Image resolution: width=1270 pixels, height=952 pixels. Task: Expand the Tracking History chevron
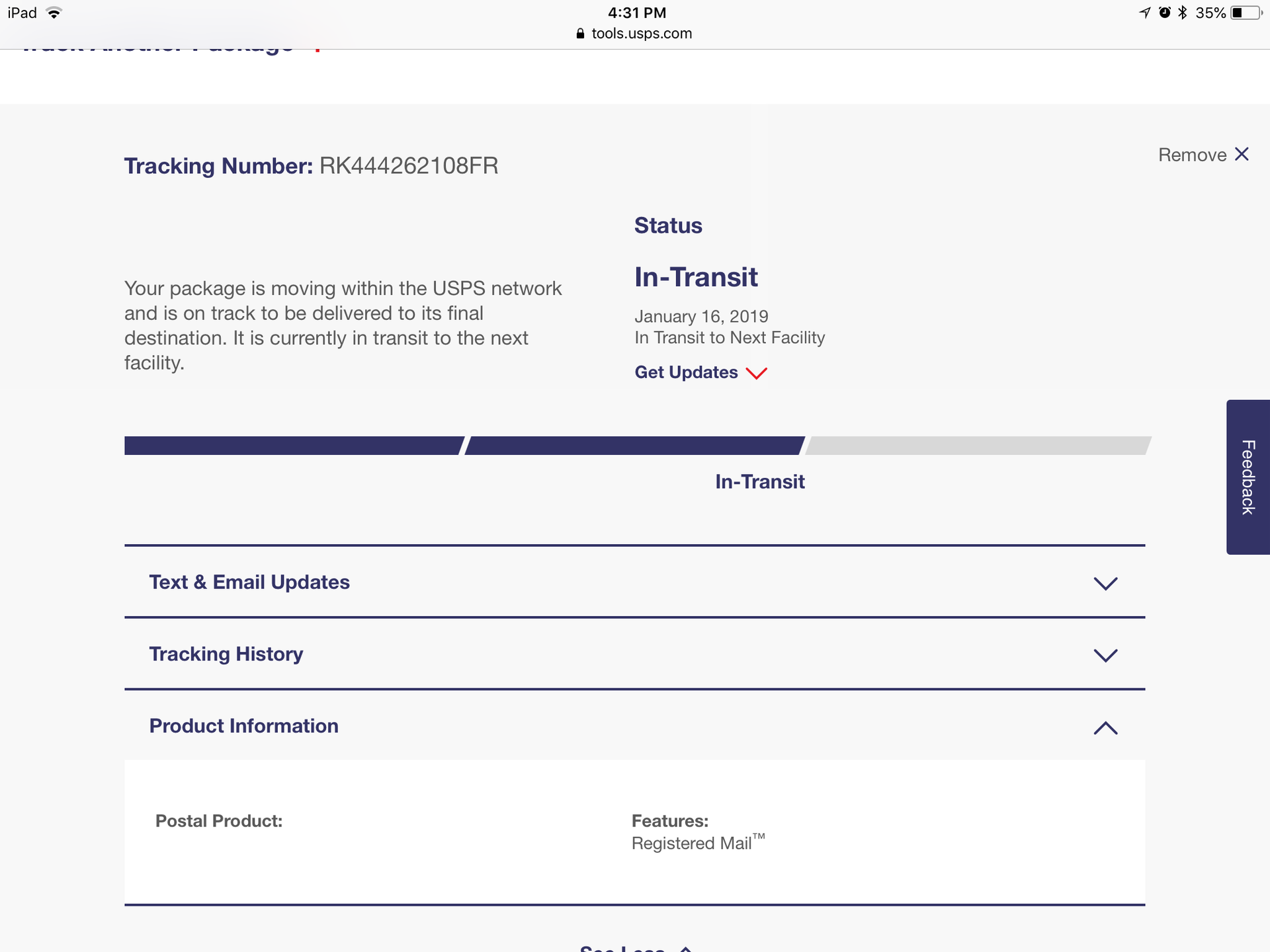[x=1105, y=655]
